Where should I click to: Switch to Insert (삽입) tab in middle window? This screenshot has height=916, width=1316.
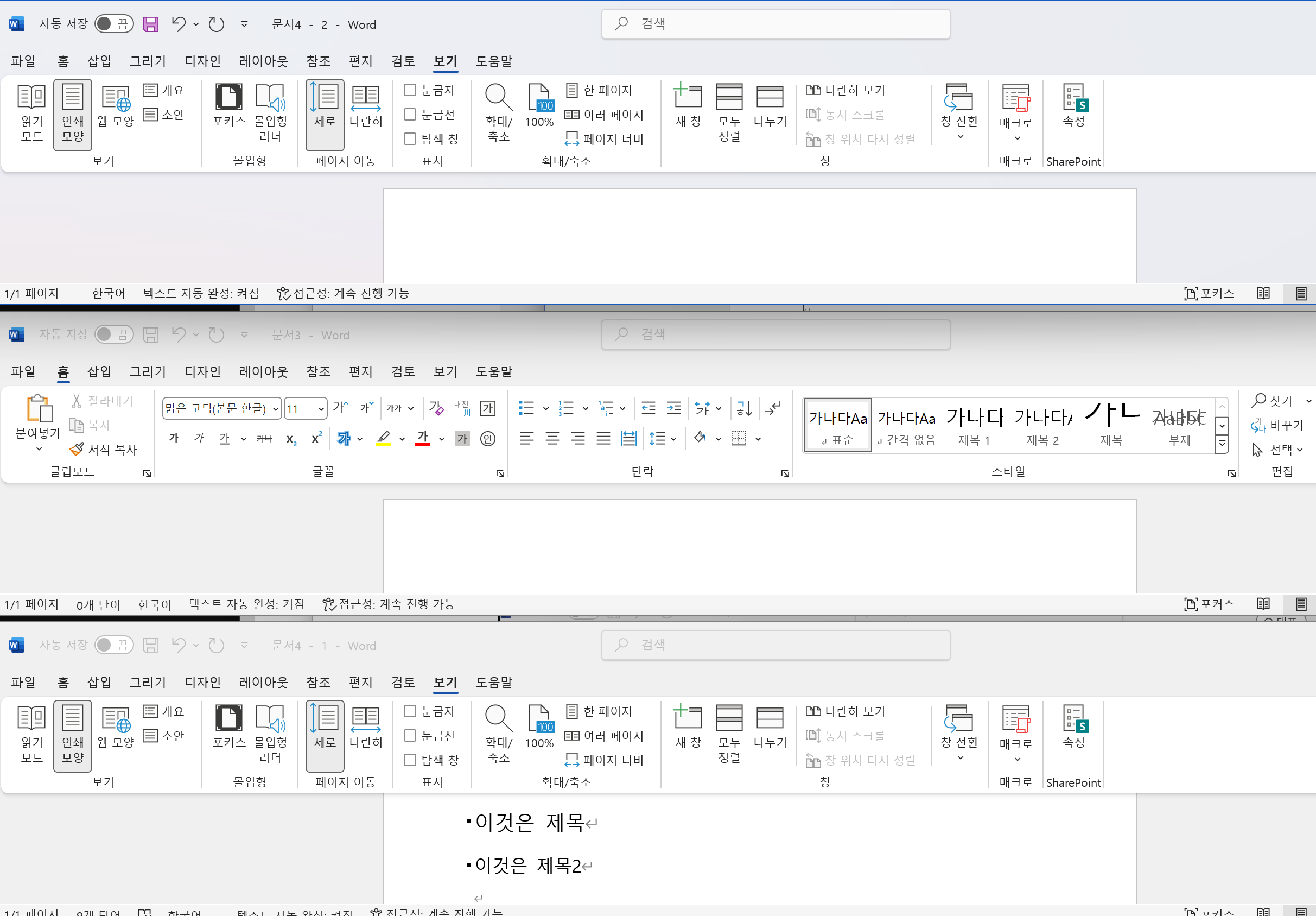(99, 372)
